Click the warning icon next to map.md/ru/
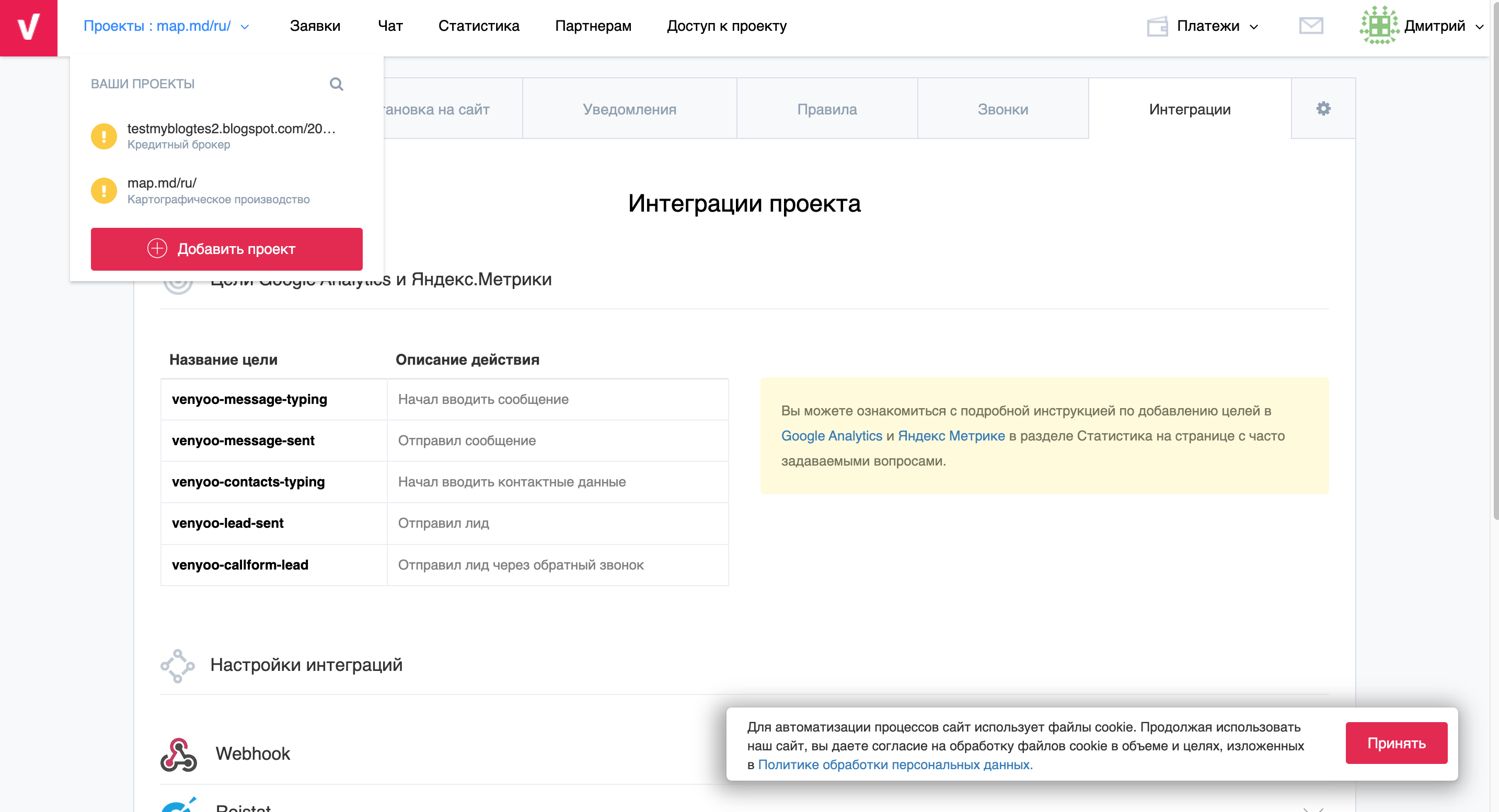Screen dimensions: 1499x812 [x=103, y=190]
